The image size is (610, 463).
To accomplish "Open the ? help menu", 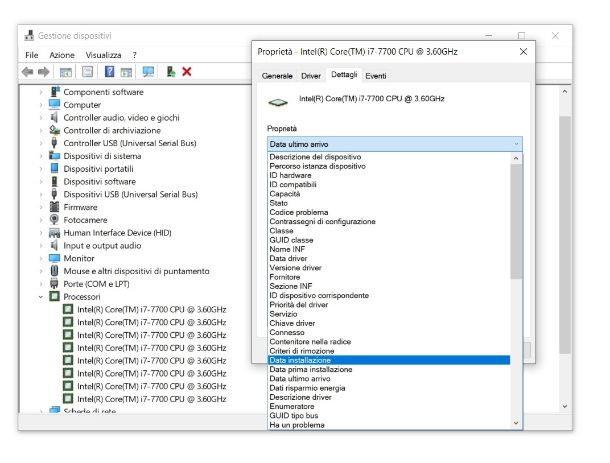I will point(134,55).
